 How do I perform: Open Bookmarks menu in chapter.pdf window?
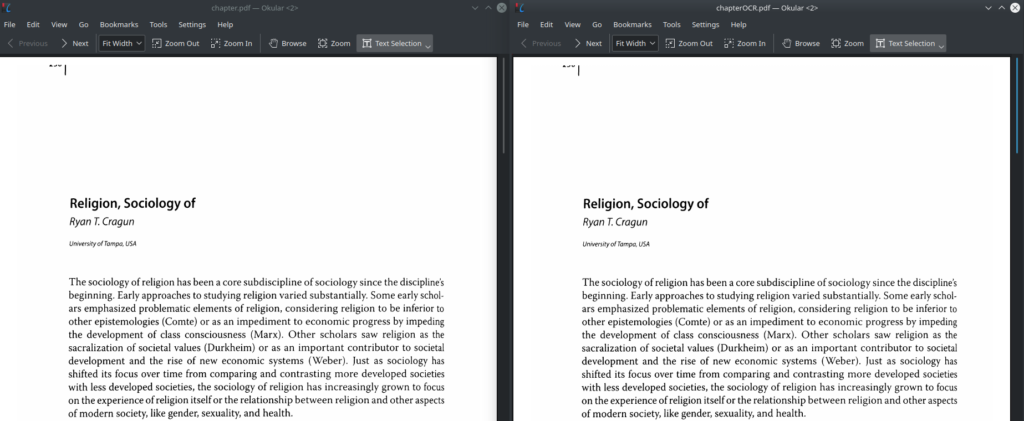coord(119,25)
